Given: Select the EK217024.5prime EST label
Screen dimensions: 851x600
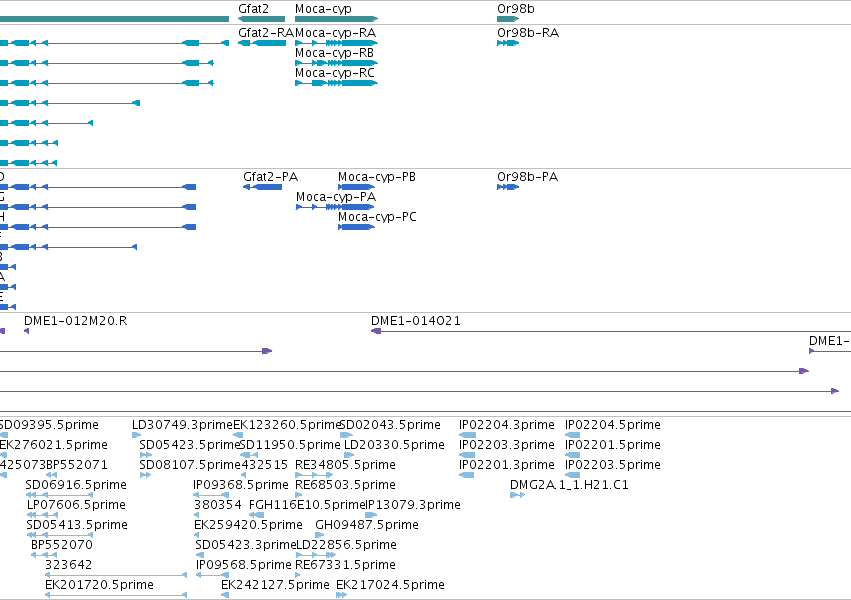Looking at the screenshot, I should pyautogui.click(x=390, y=585).
